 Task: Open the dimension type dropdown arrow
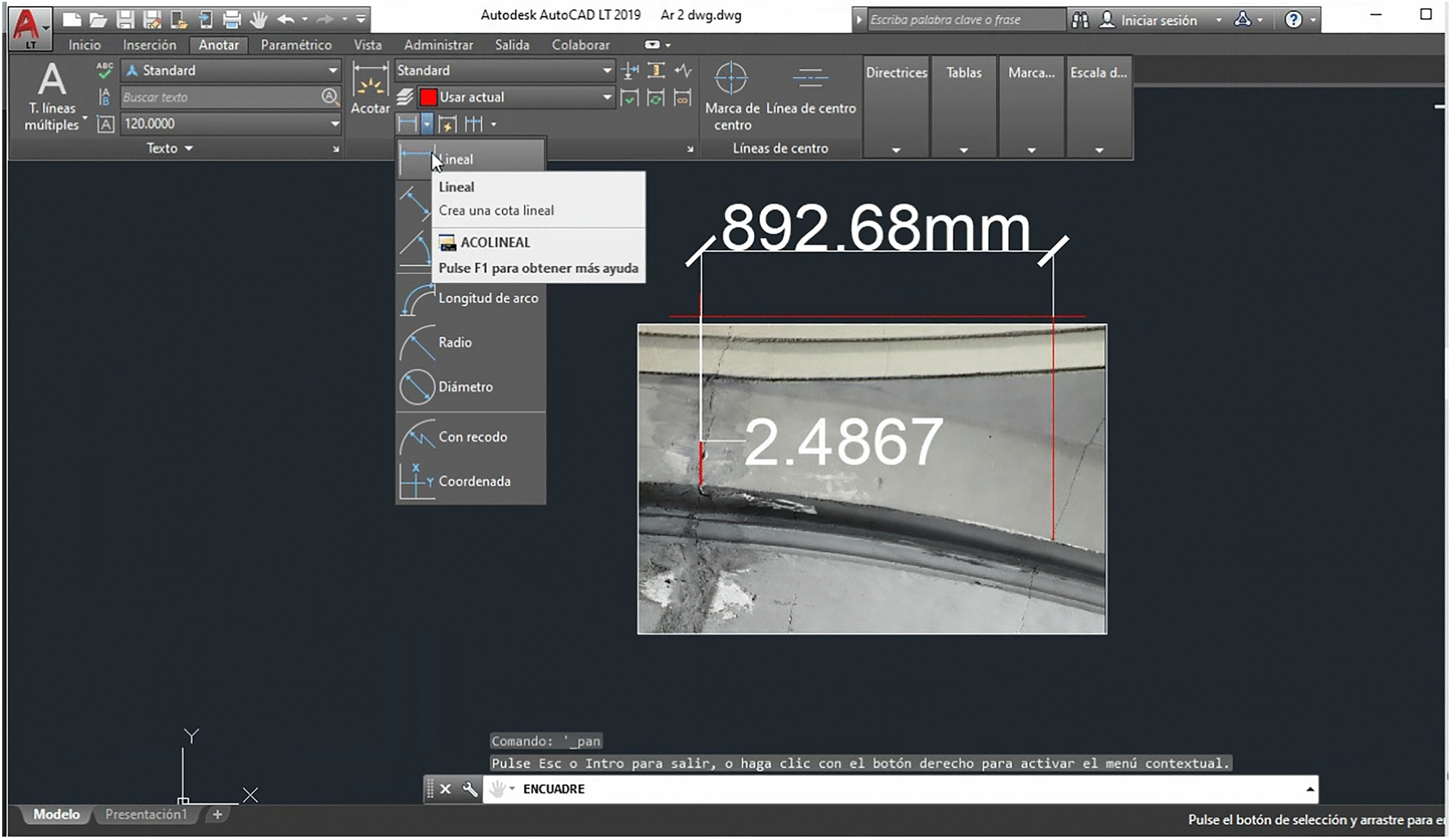pos(427,124)
